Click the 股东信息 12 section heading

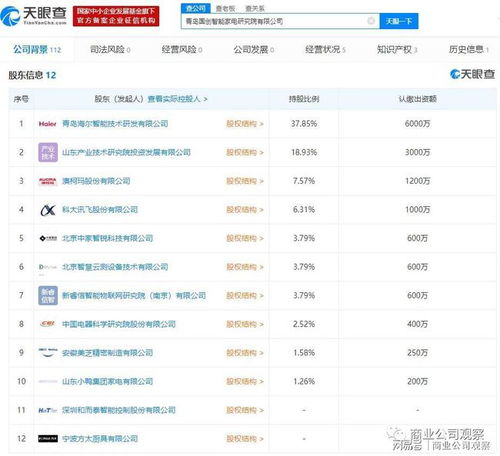pos(32,75)
